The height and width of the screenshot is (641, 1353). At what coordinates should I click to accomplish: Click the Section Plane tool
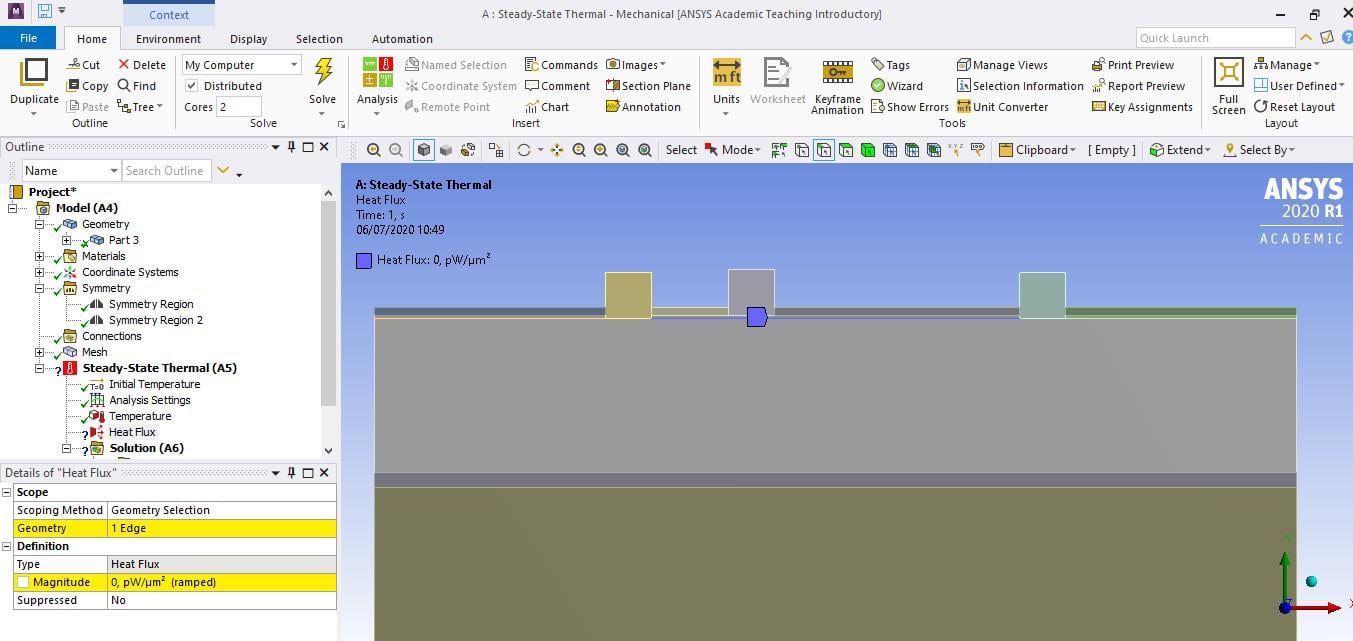[x=648, y=86]
